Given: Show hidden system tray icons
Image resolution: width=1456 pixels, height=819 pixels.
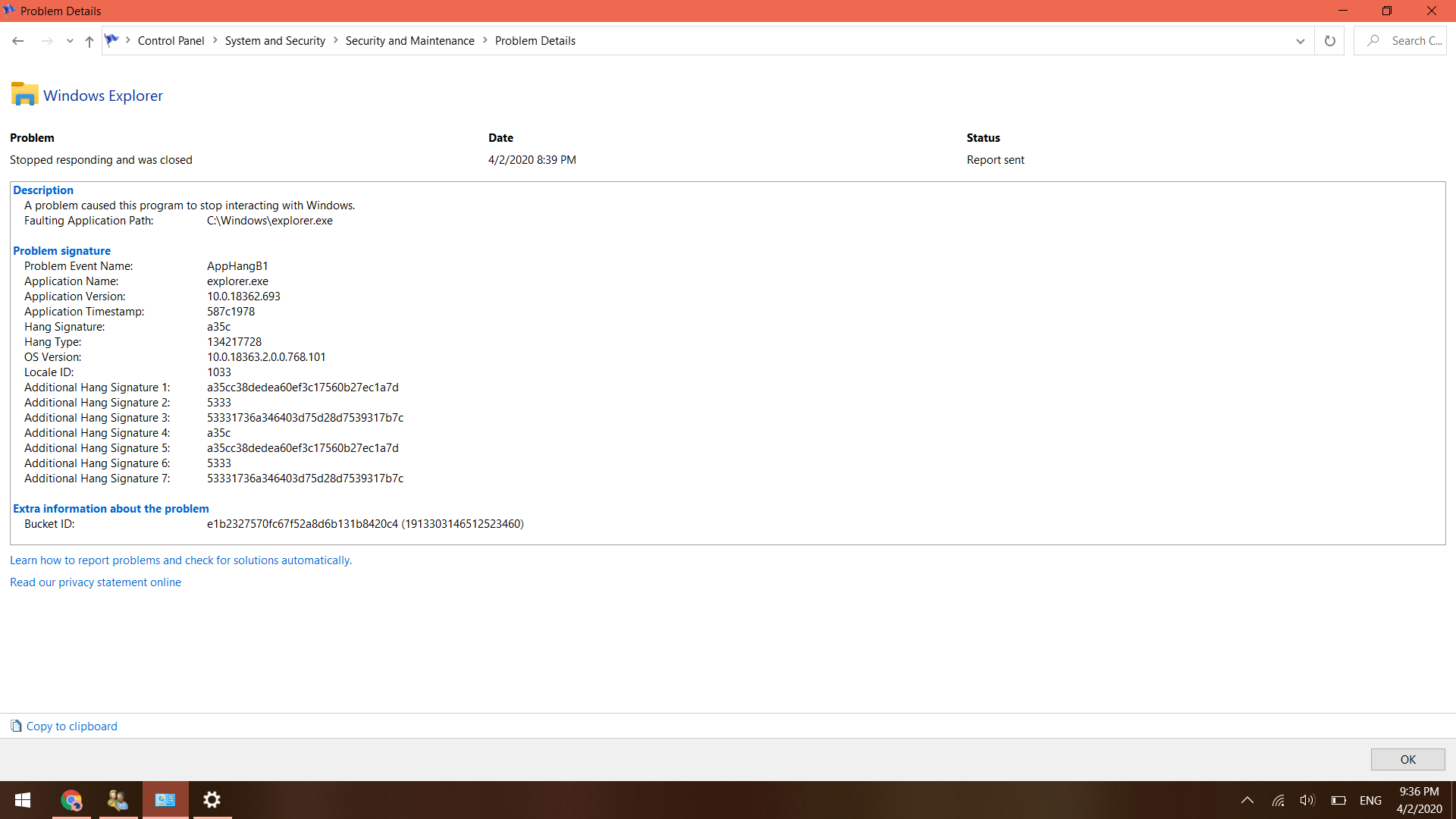Looking at the screenshot, I should (x=1247, y=800).
